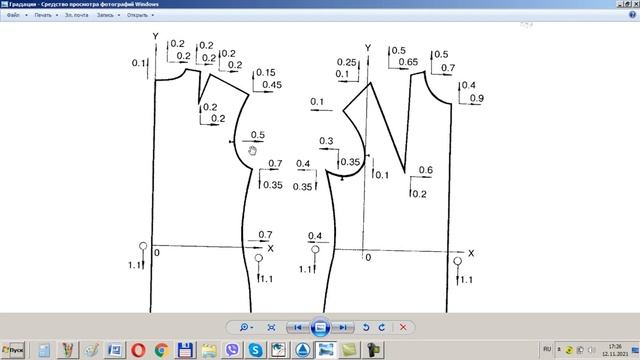Open palm tree picture app taskbar icon
Image resolution: width=640 pixels, height=360 pixels.
pyautogui.click(x=279, y=350)
